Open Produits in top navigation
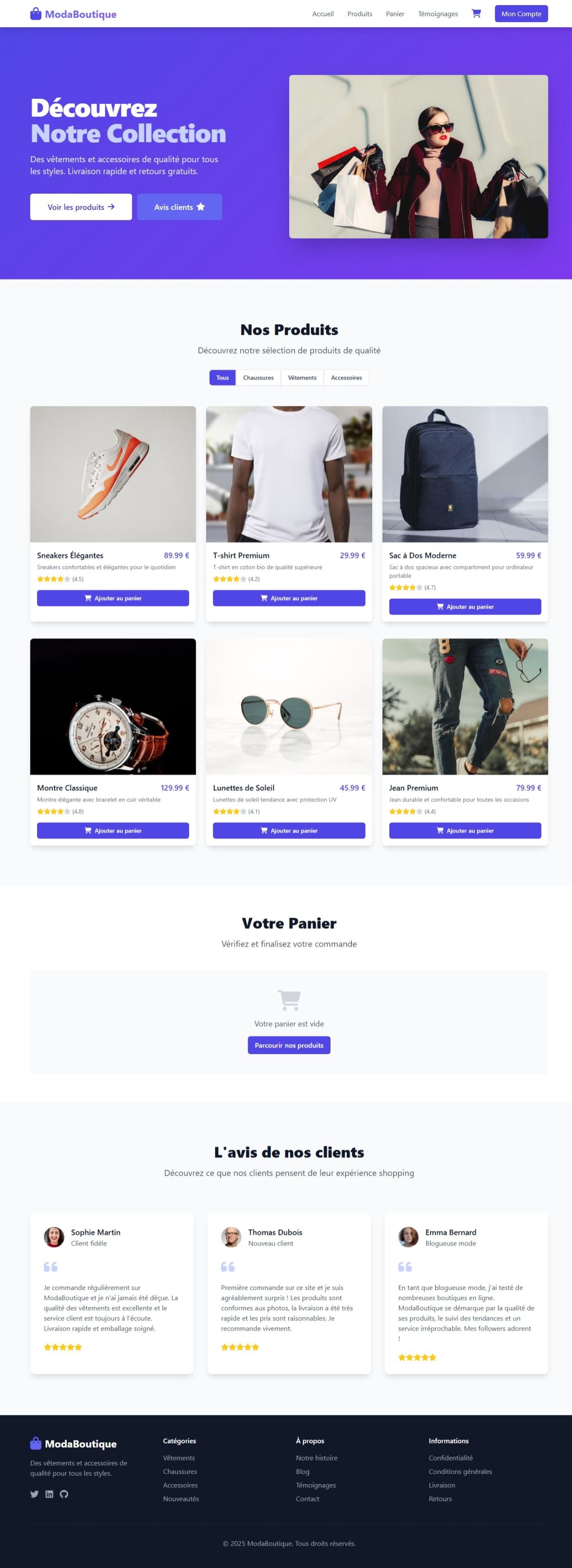The image size is (572, 1568). 359,14
